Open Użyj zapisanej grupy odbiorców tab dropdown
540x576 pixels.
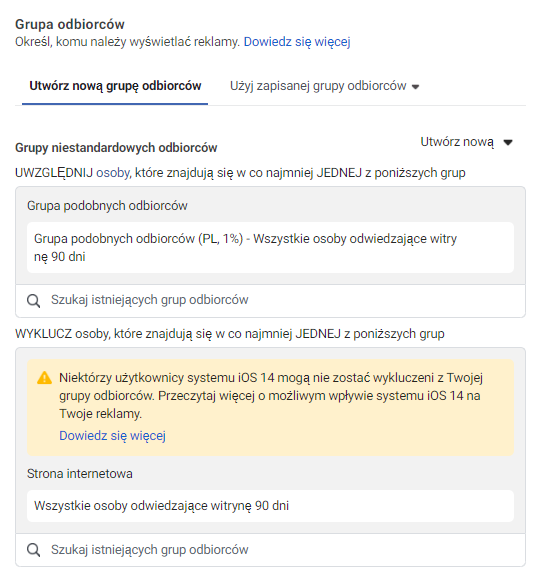tap(324, 86)
